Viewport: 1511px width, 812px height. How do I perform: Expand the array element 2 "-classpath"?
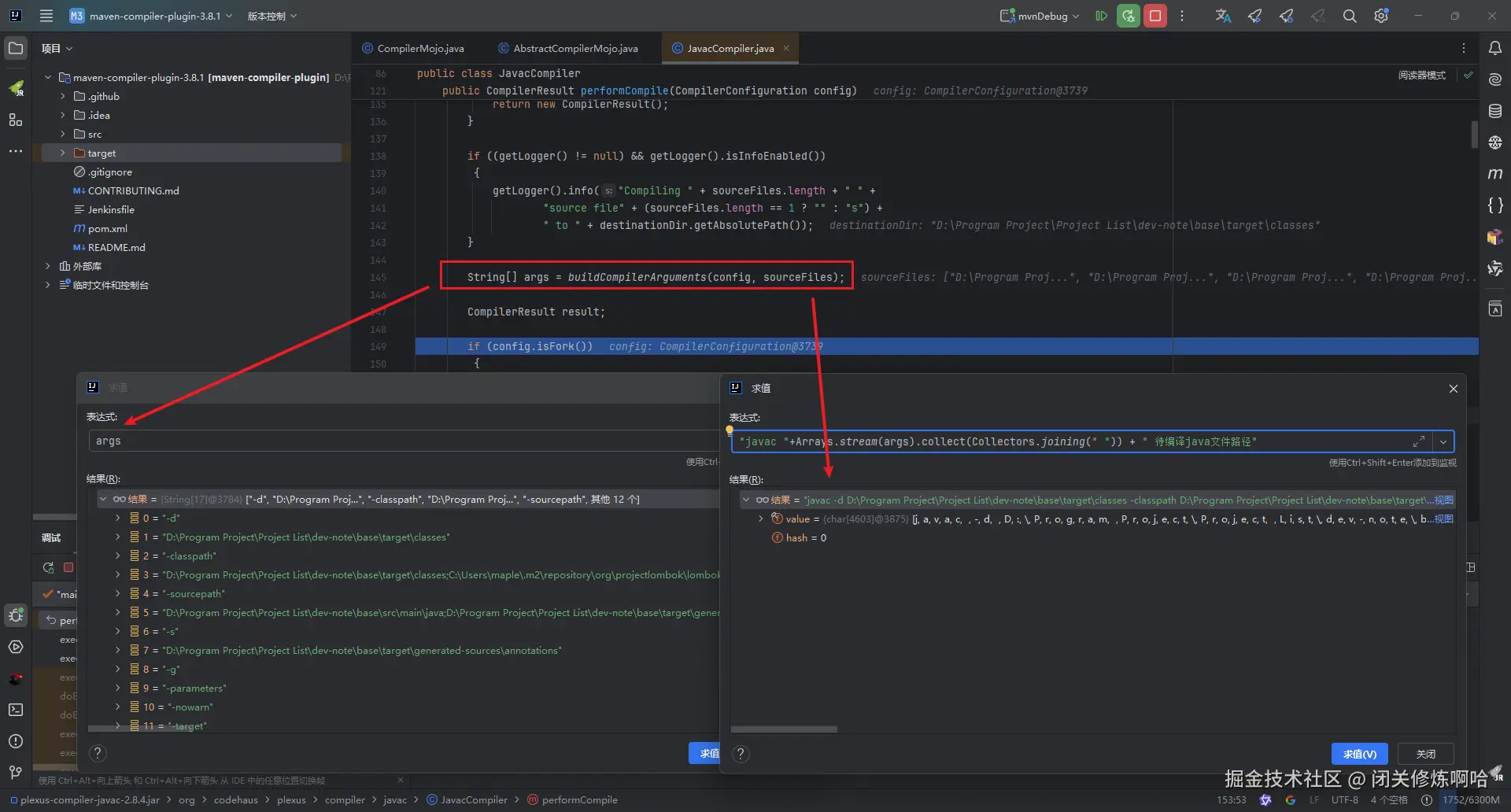(x=118, y=555)
